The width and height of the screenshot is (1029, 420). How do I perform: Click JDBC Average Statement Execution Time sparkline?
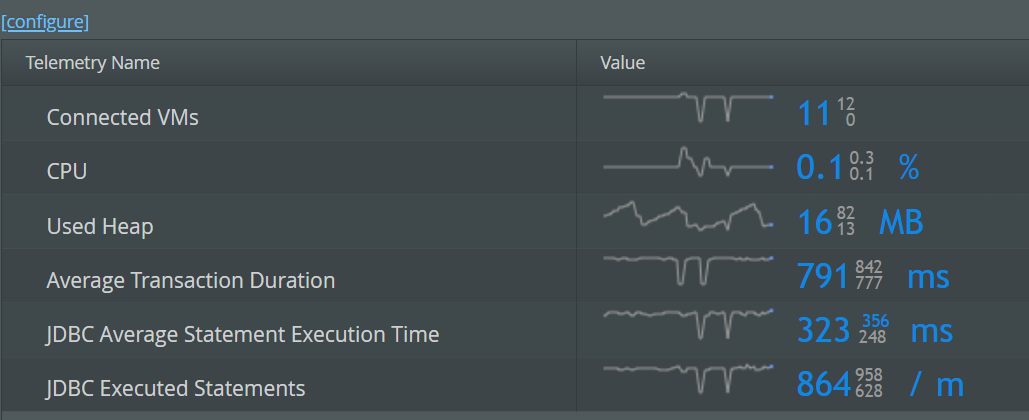[x=688, y=323]
